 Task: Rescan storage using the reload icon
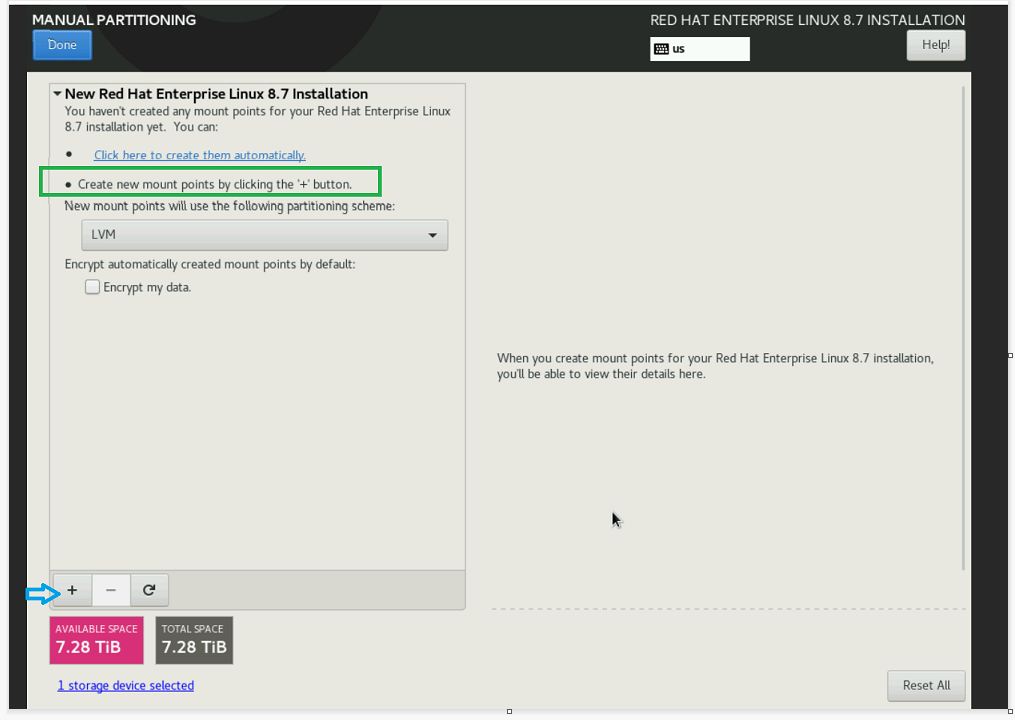pyautogui.click(x=149, y=590)
